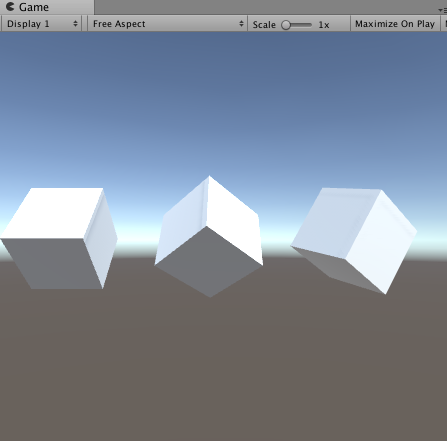
Task: Click the Scale slider handle
Action: (286, 25)
